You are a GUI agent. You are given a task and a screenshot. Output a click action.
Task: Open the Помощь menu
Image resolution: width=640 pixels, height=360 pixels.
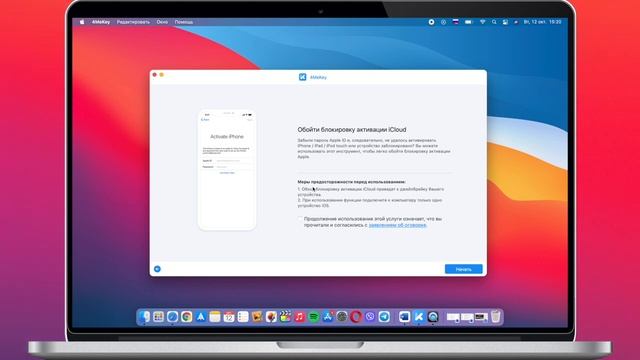tap(184, 22)
